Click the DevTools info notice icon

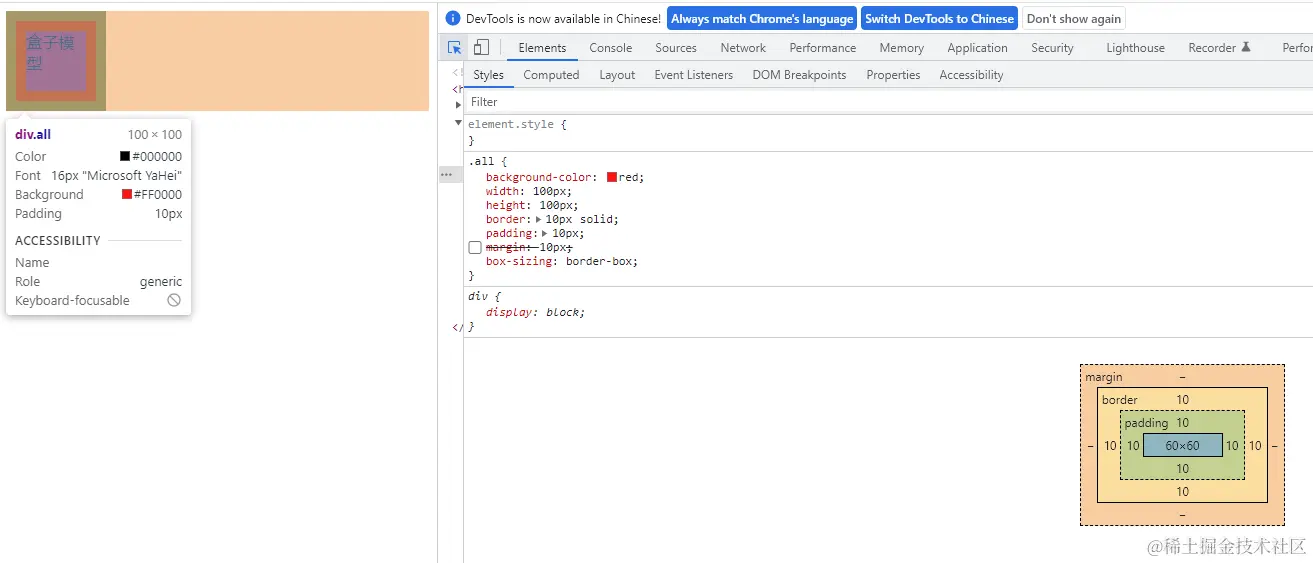453,18
